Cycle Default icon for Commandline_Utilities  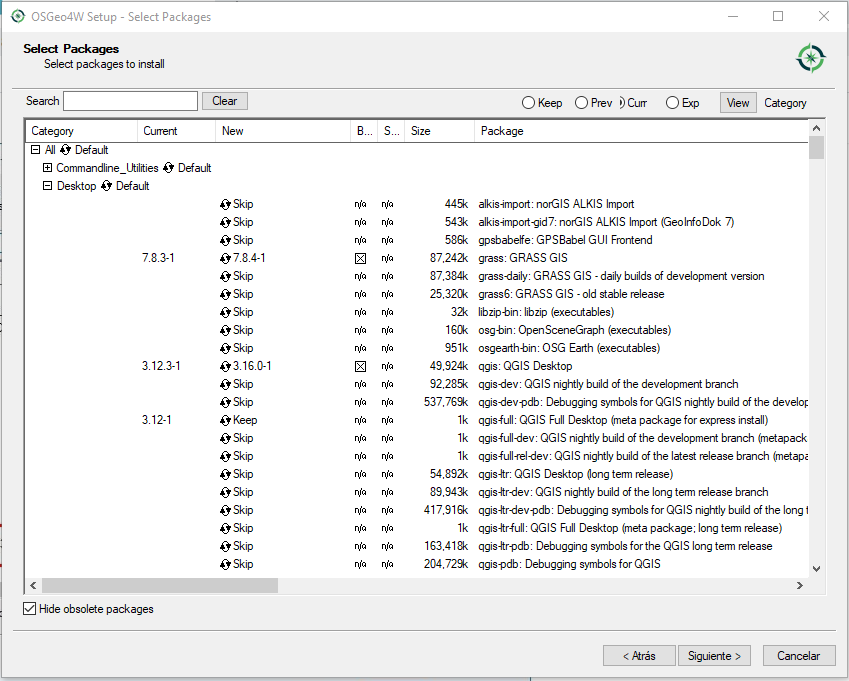tap(168, 168)
